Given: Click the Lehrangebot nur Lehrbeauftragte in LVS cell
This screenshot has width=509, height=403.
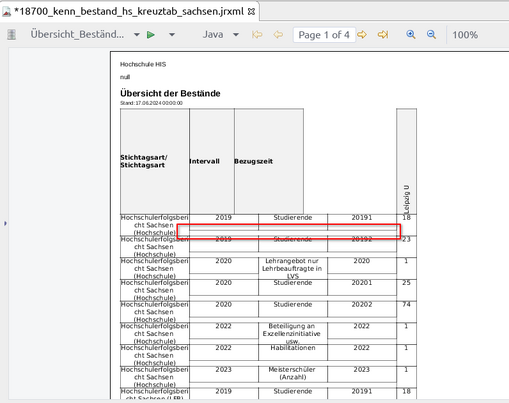Looking at the screenshot, I should coord(292,268).
